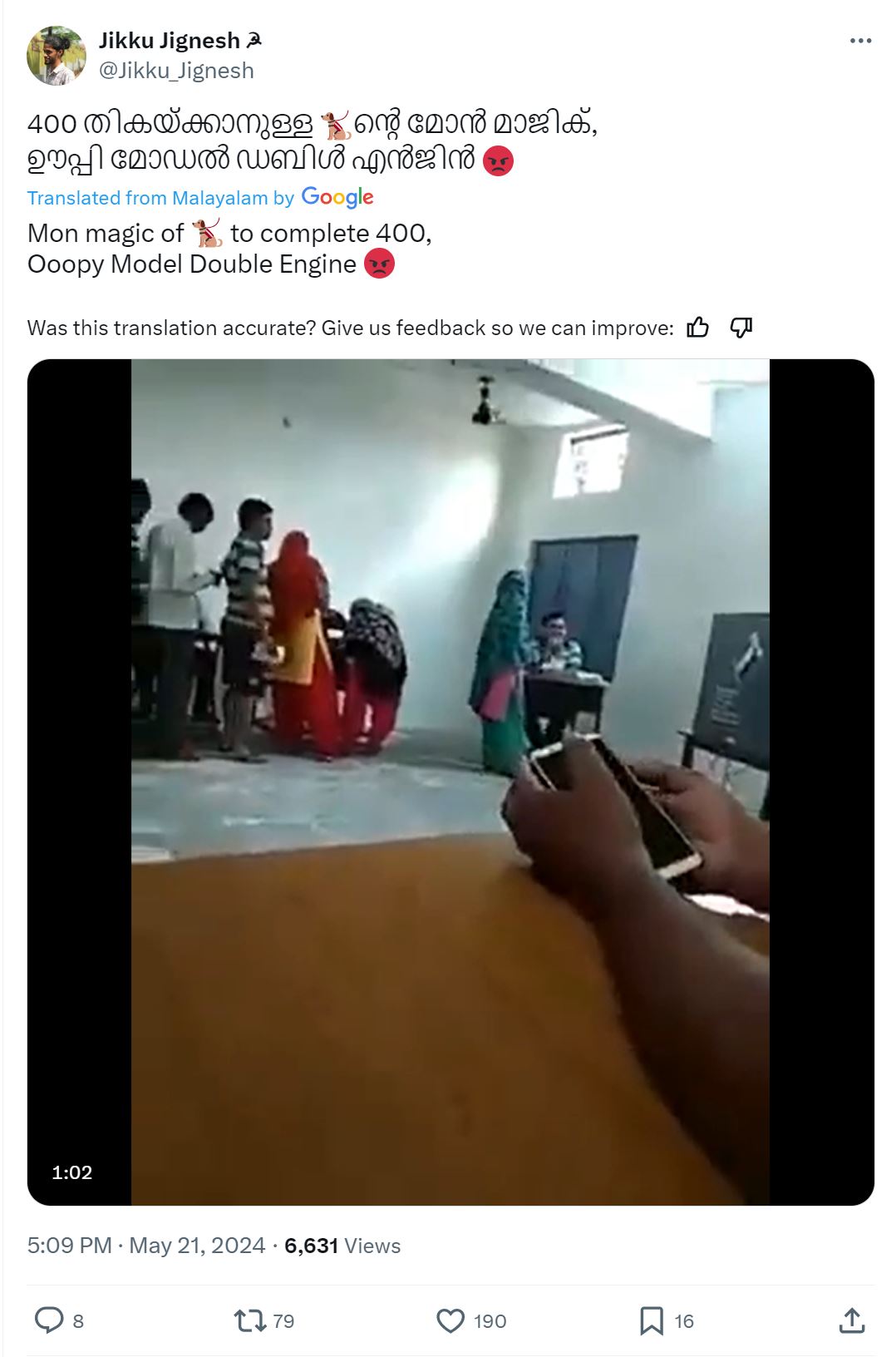The width and height of the screenshot is (896, 1357).
Task: Open Jikku Jignesh profile picture
Action: (x=57, y=56)
